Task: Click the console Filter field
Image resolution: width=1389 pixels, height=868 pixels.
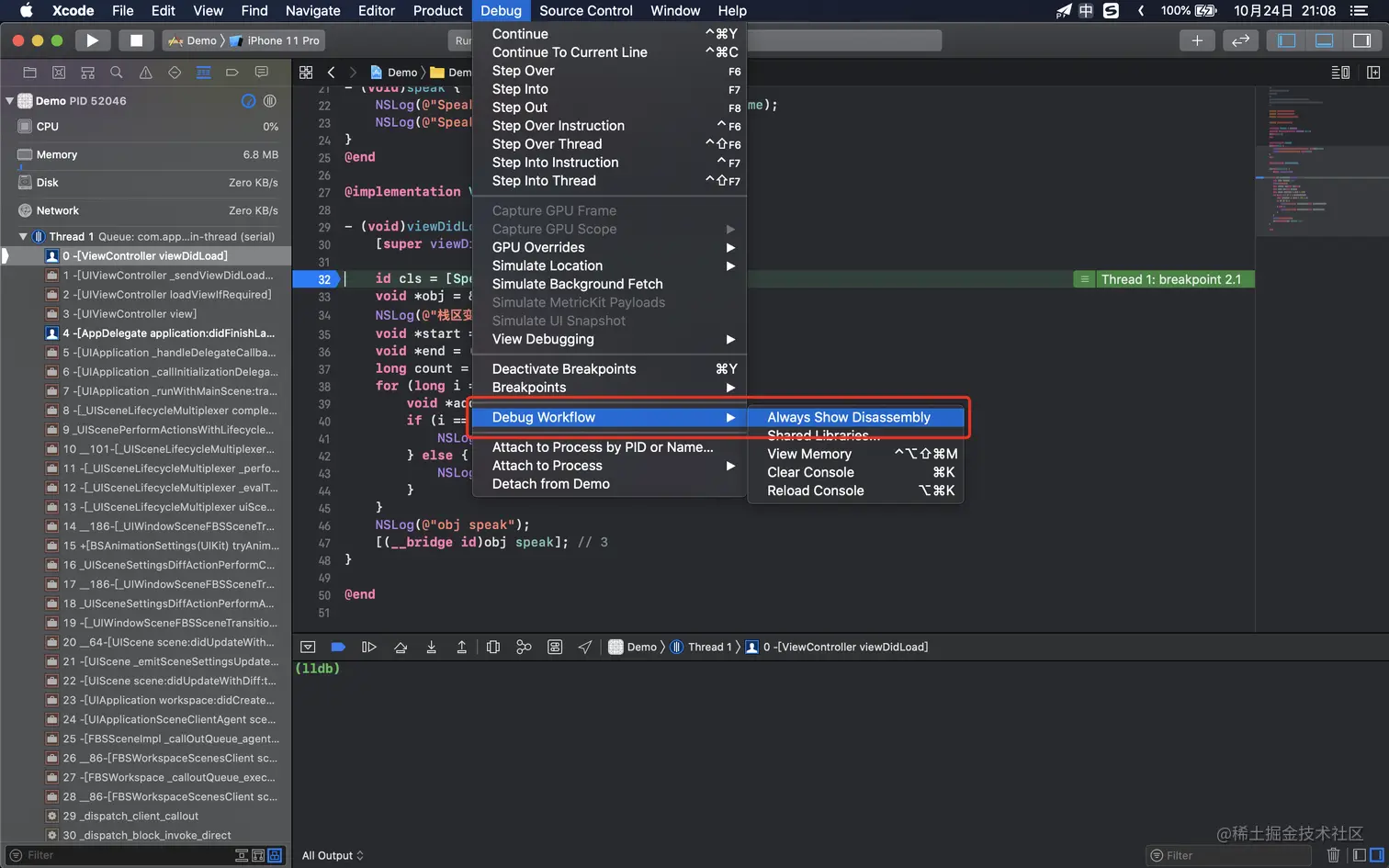Action: pos(1228,855)
